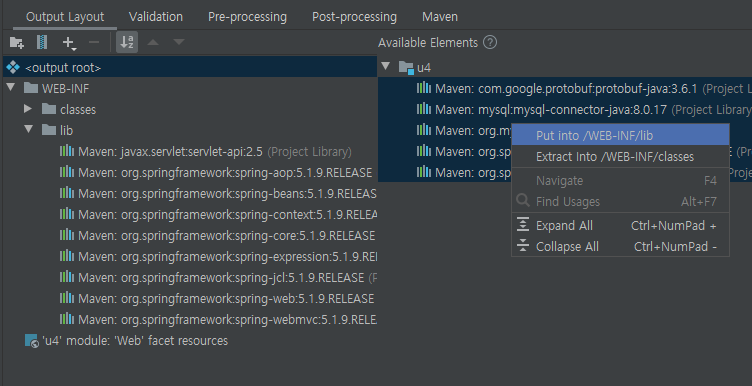Expand the classes folder arrow
The height and width of the screenshot is (386, 752).
click(28, 109)
